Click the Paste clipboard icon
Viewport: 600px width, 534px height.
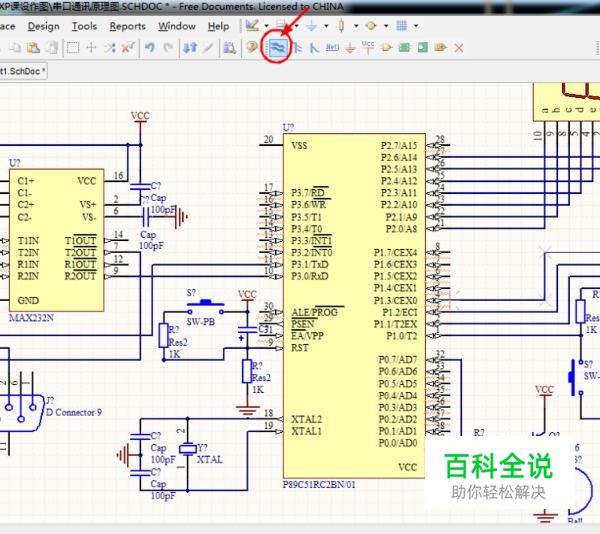pyautogui.click(x=33, y=48)
